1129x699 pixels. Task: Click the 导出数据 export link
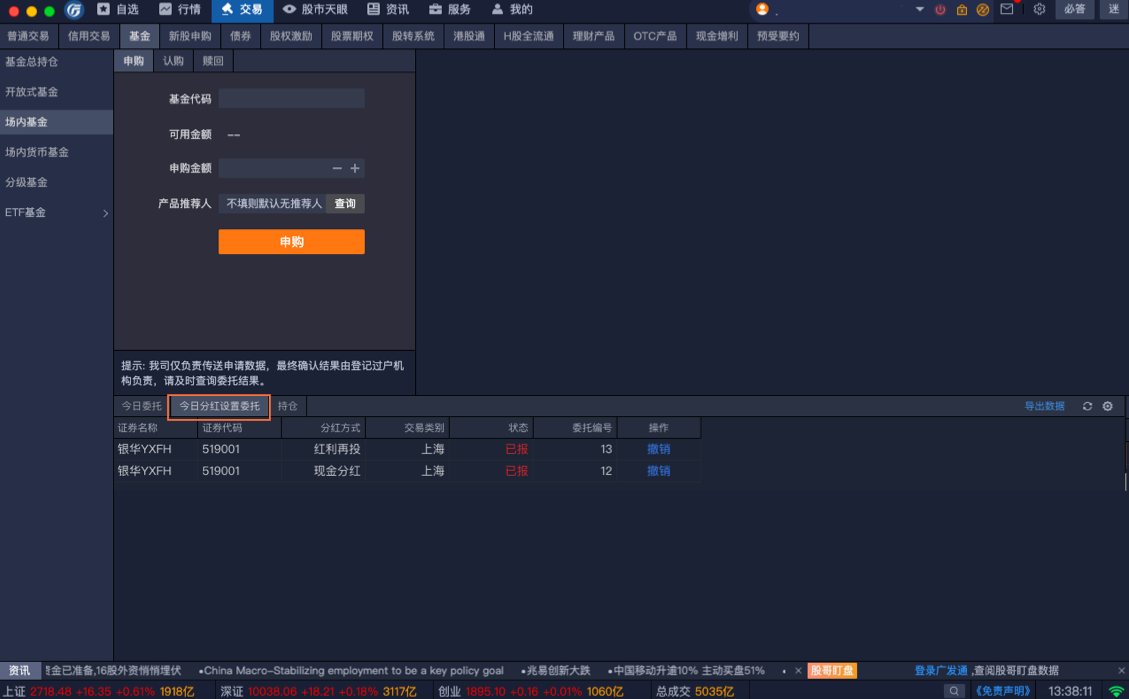tap(1044, 406)
